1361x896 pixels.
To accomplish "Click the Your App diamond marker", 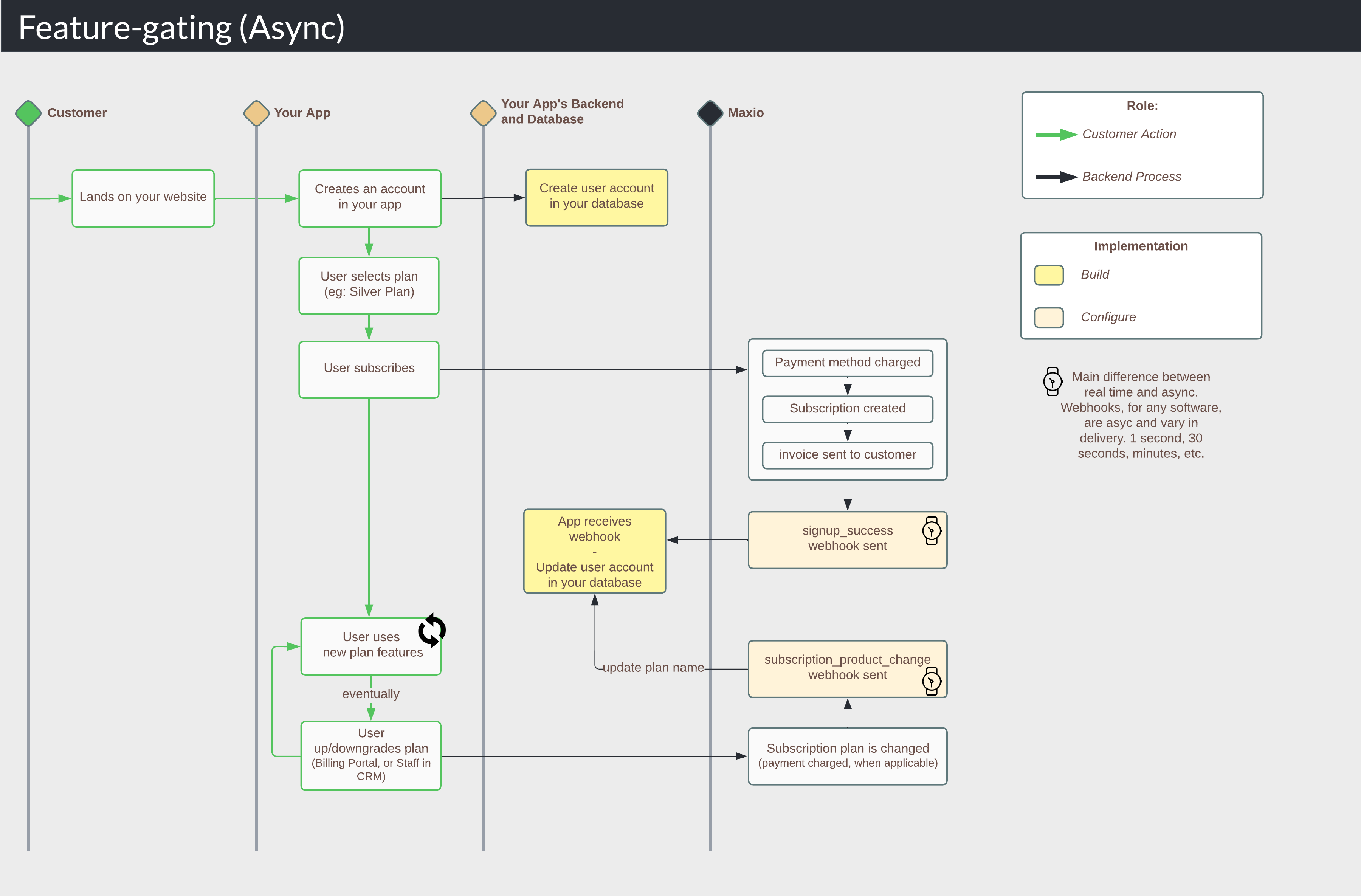I will 256,113.
